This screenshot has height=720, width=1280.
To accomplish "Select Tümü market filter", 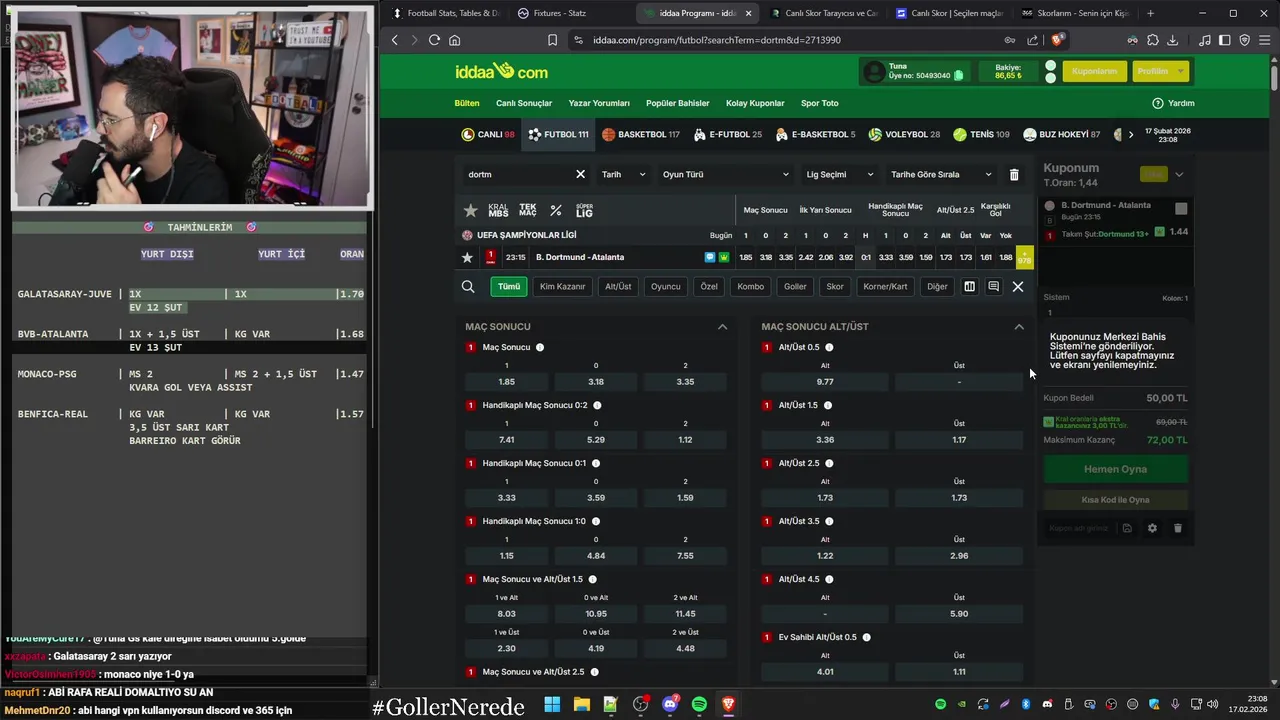I will coord(509,287).
